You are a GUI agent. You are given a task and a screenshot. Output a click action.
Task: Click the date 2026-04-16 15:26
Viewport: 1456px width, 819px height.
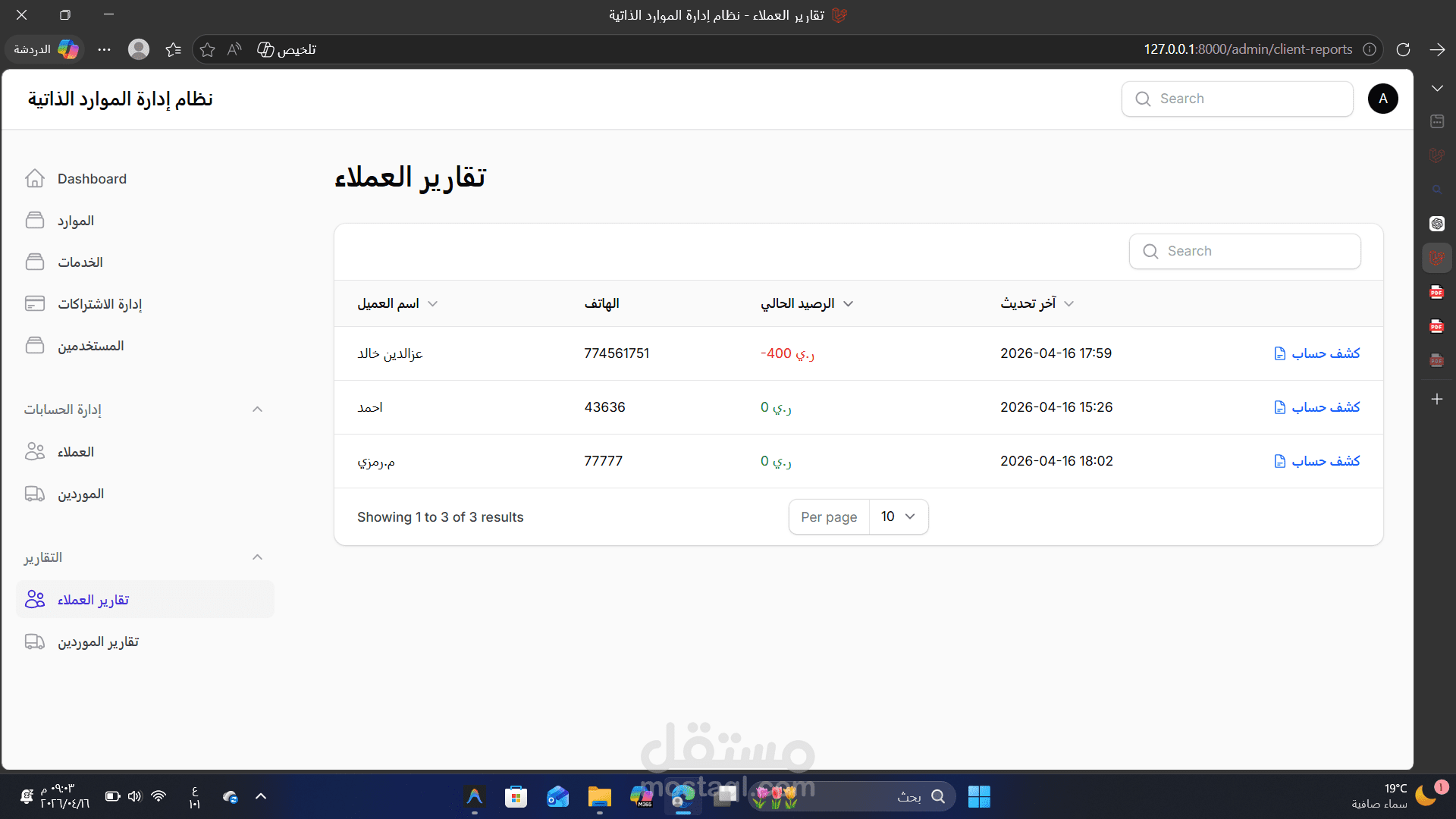[1056, 407]
